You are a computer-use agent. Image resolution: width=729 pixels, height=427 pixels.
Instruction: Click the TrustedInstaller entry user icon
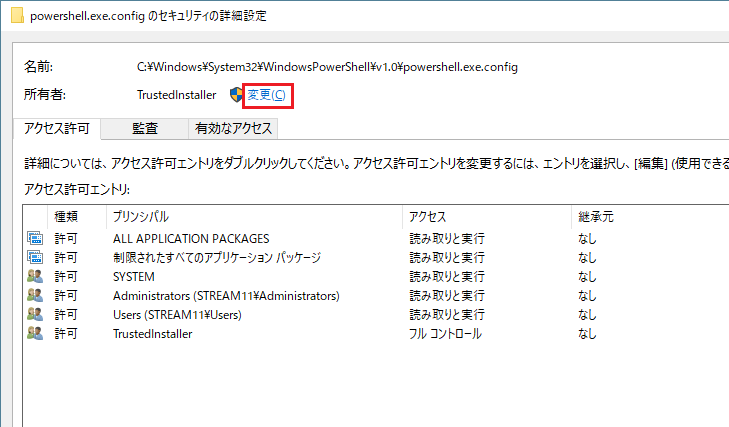tap(35, 334)
